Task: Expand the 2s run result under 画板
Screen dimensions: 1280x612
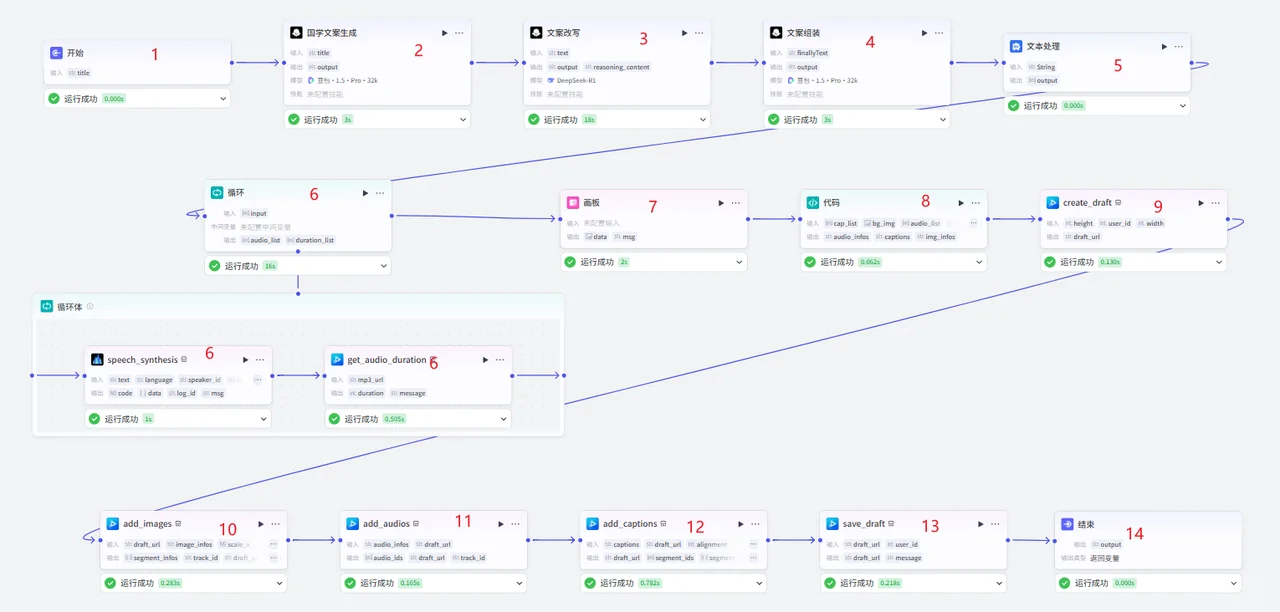Action: tap(739, 262)
